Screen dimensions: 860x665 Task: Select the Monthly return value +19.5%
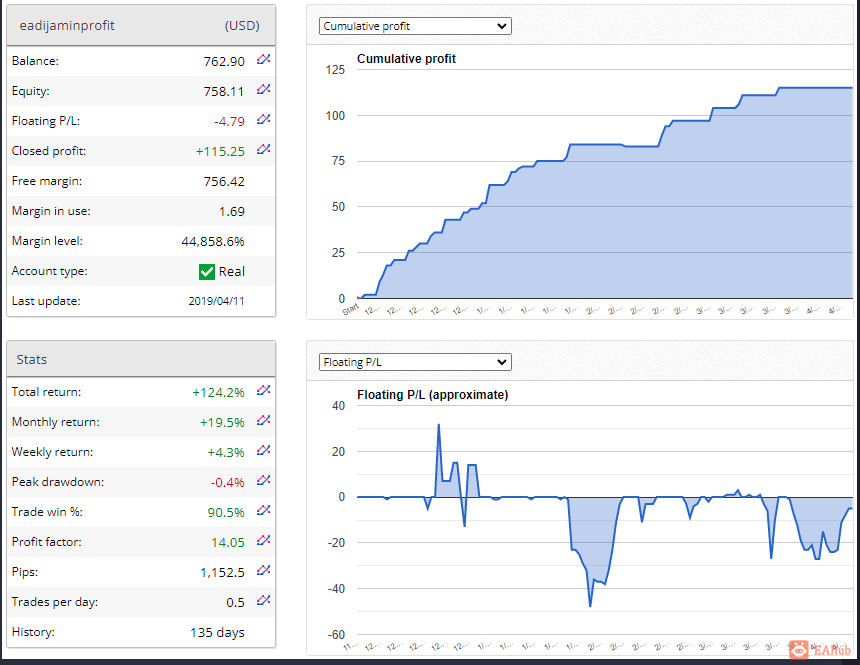click(222, 422)
